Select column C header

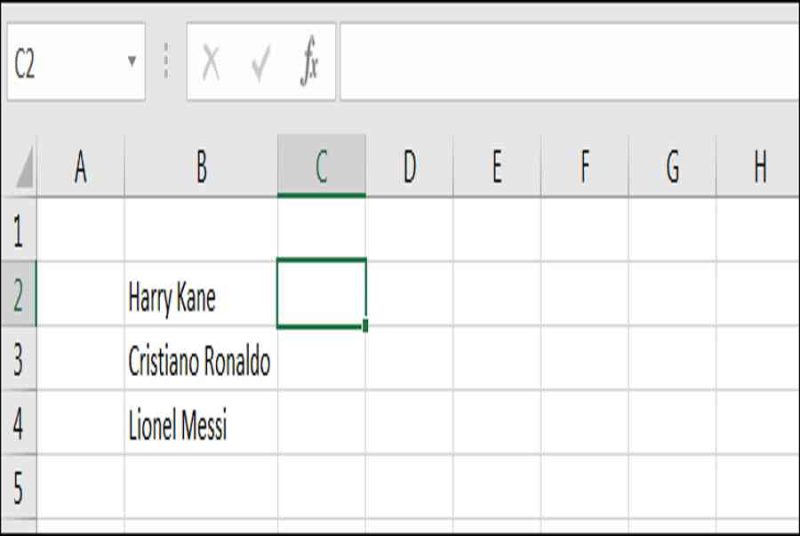tap(321, 166)
